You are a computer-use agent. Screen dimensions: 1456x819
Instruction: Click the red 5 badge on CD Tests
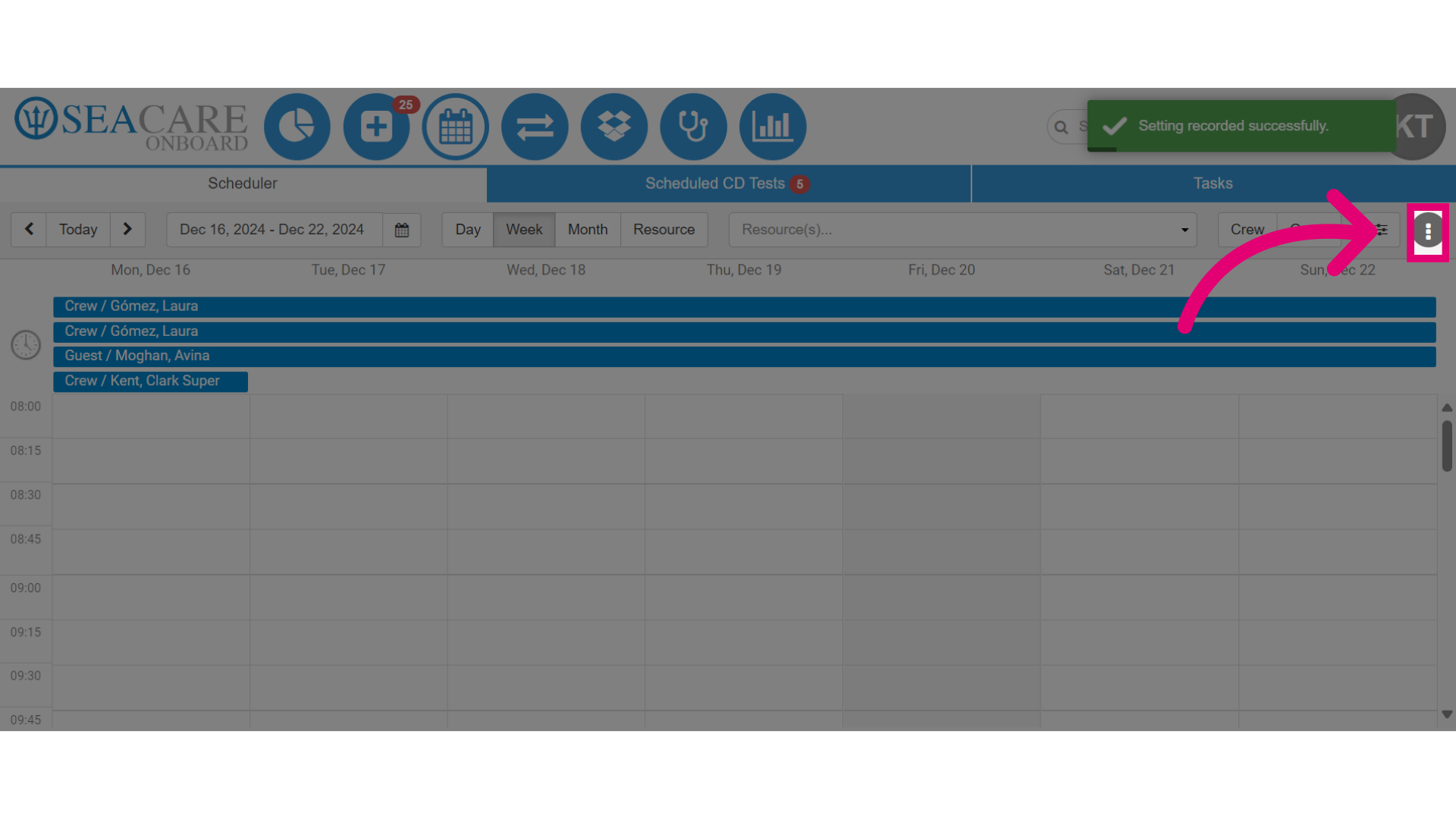click(x=799, y=184)
